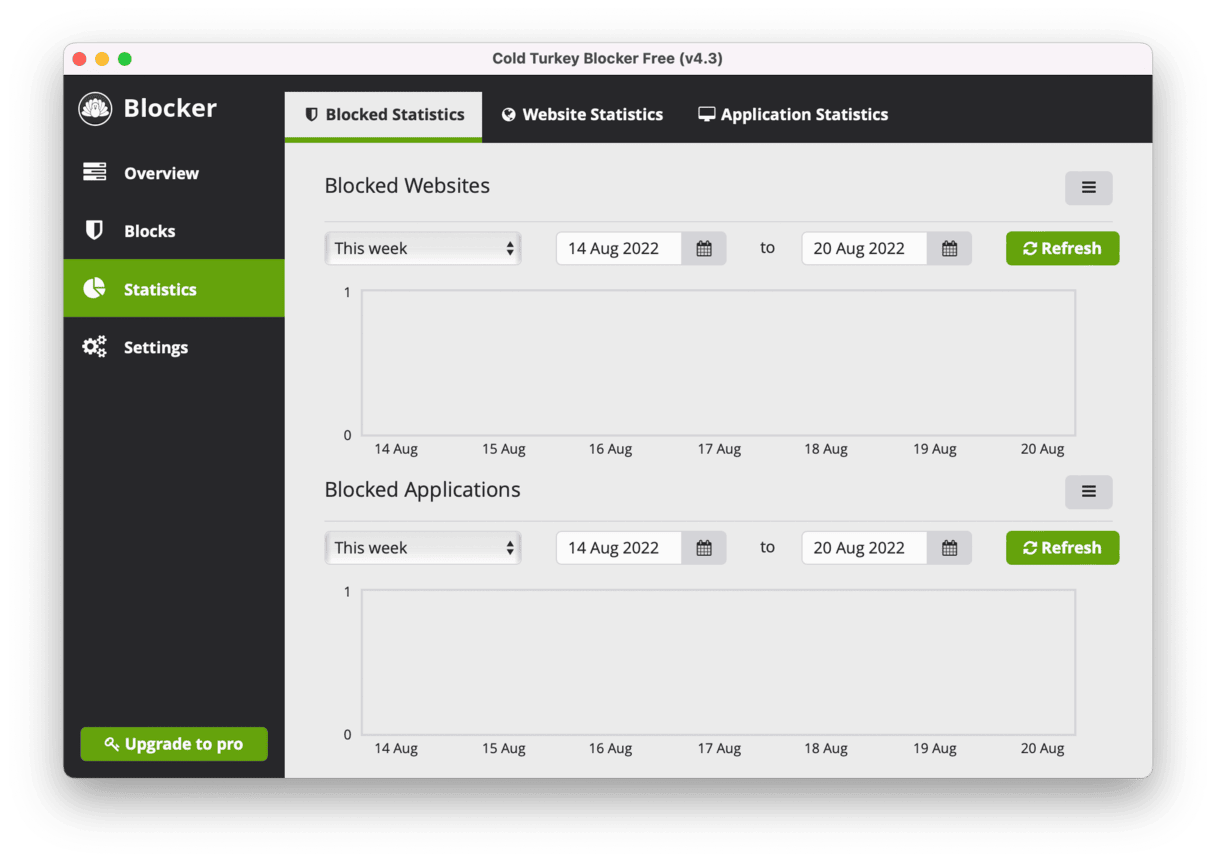The height and width of the screenshot is (862, 1216).
Task: Expand the Blocked Websites 'This week' dropdown
Action: [x=423, y=248]
